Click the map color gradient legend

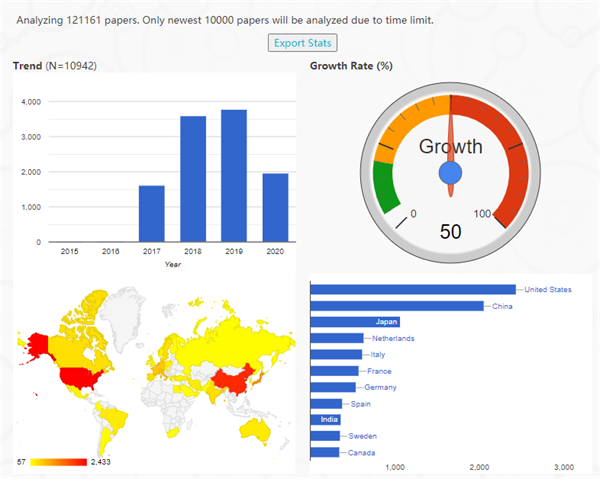59,462
